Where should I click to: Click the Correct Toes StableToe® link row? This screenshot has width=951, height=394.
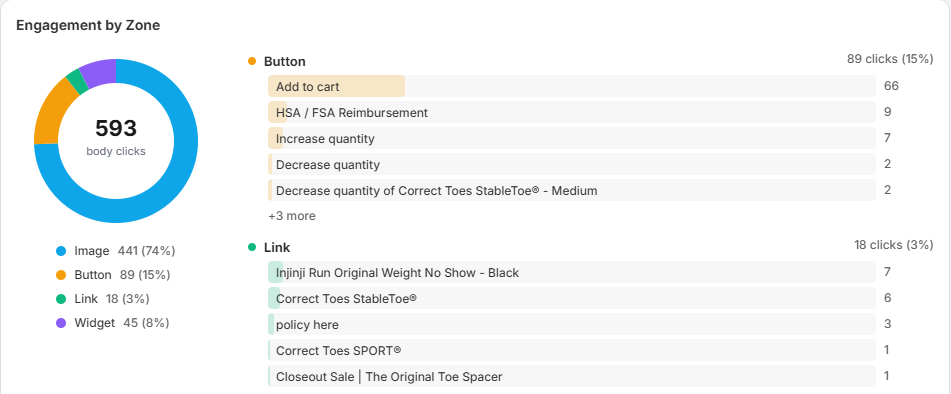[x=571, y=298]
